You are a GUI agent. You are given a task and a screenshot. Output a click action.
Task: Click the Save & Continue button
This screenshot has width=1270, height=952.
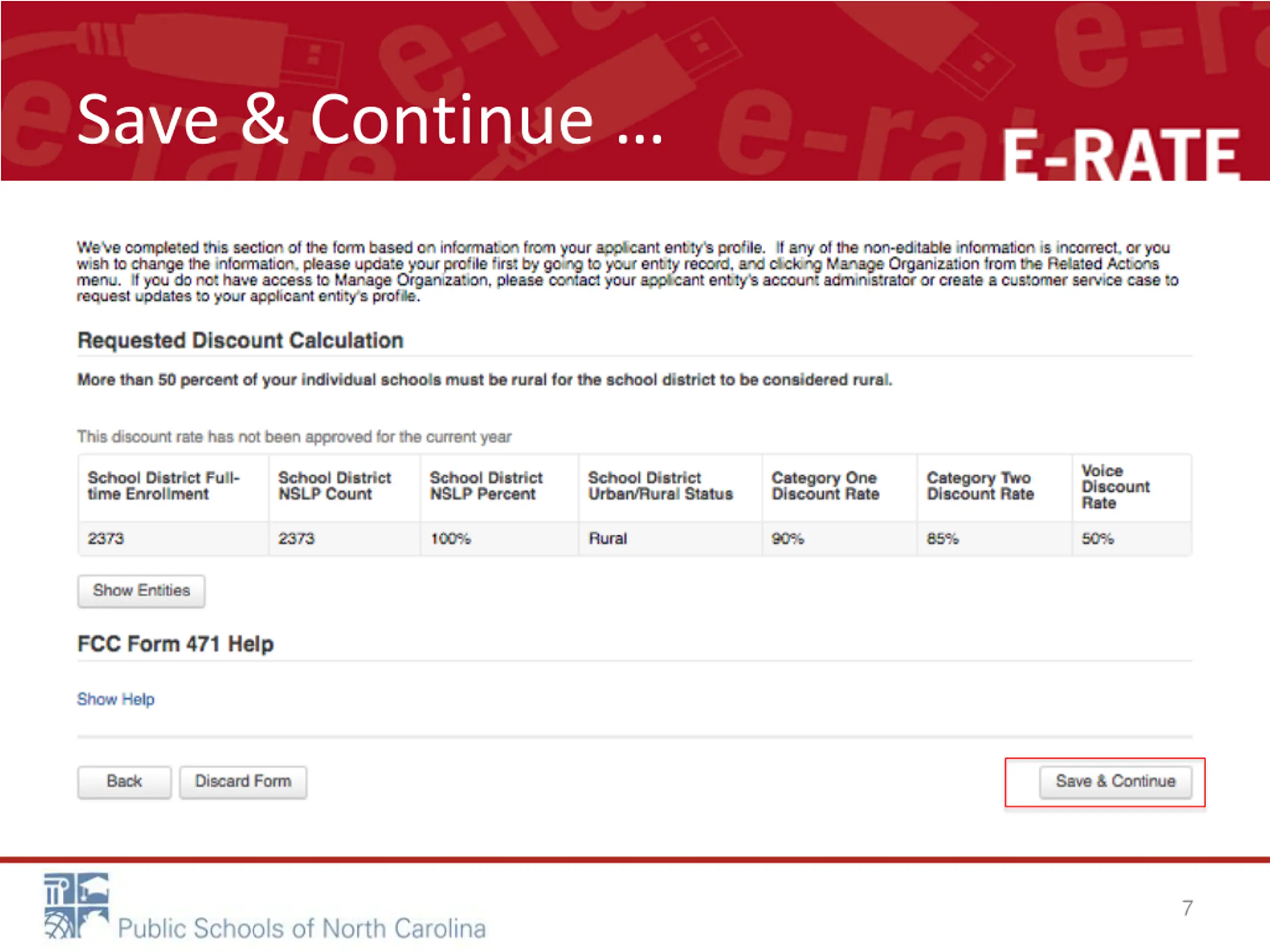(1115, 781)
